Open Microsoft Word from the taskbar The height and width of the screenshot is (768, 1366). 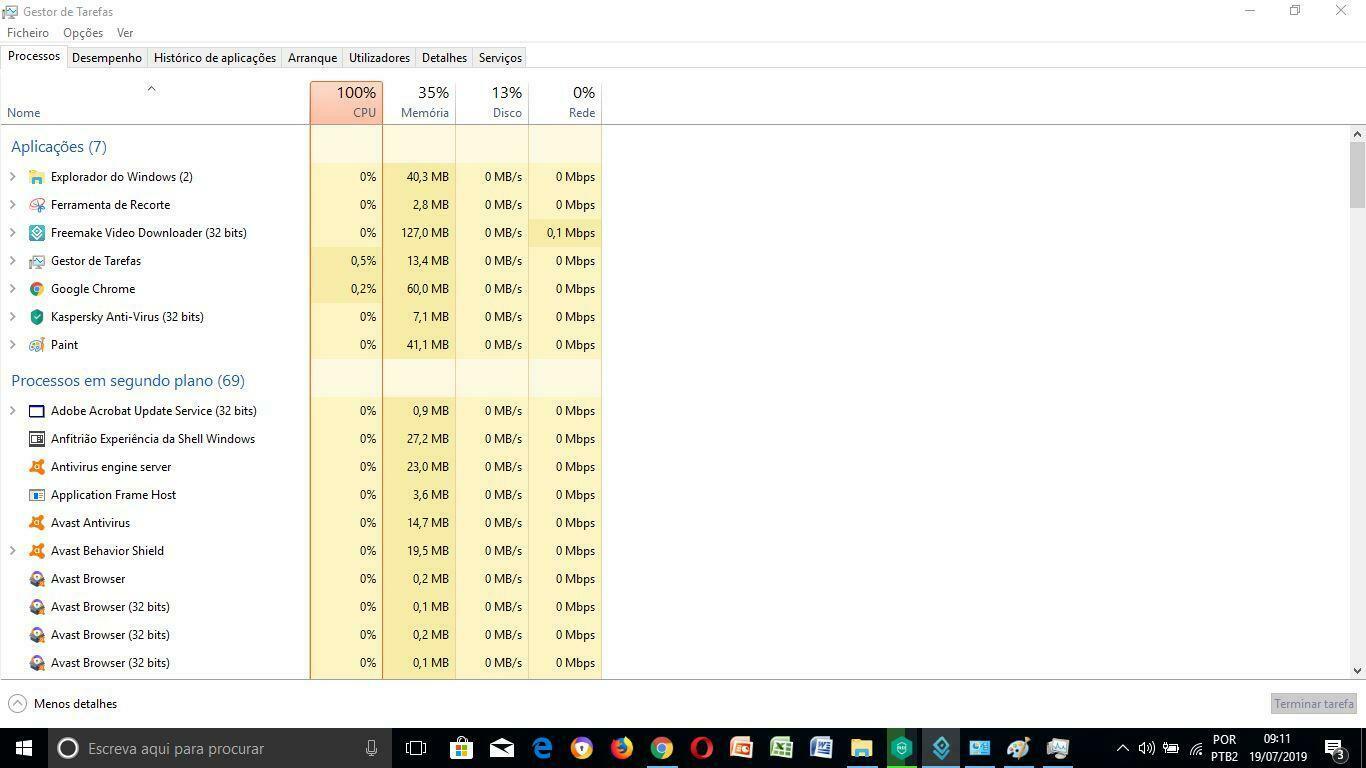pos(821,748)
